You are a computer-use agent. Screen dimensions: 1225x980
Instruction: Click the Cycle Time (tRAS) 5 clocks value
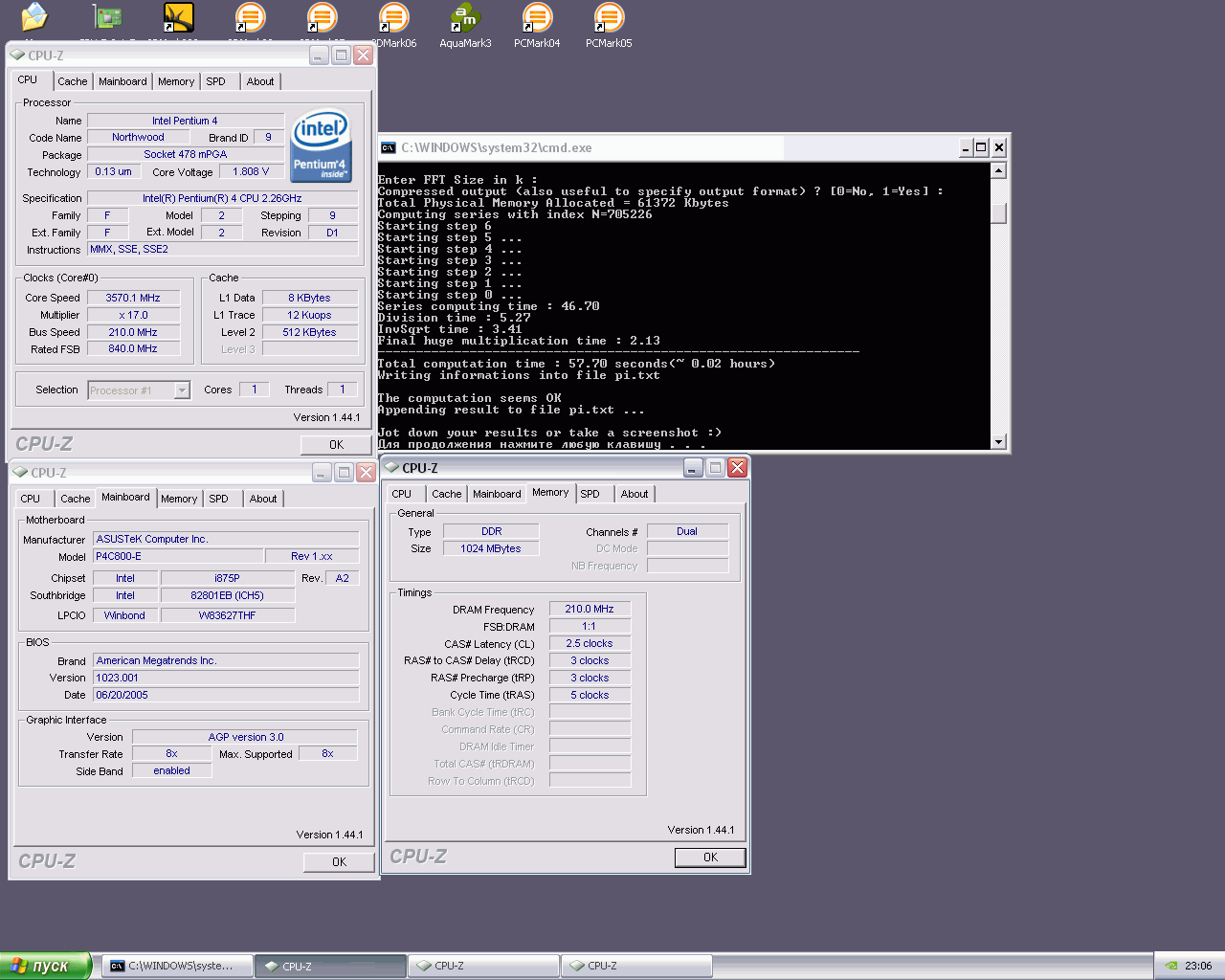click(590, 696)
